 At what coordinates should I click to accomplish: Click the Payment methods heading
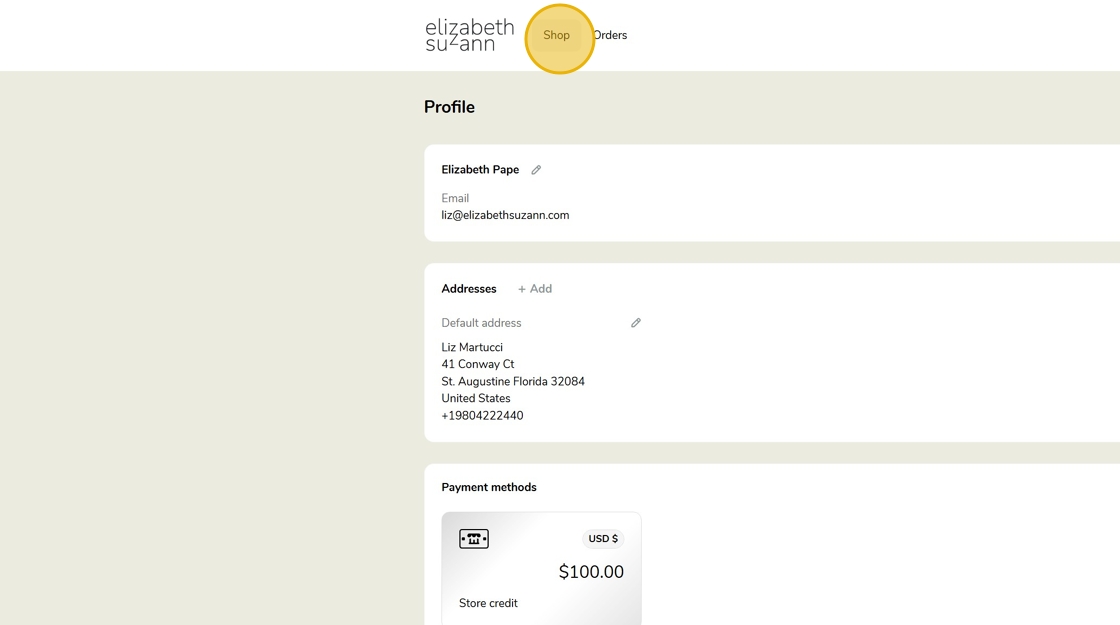point(489,488)
